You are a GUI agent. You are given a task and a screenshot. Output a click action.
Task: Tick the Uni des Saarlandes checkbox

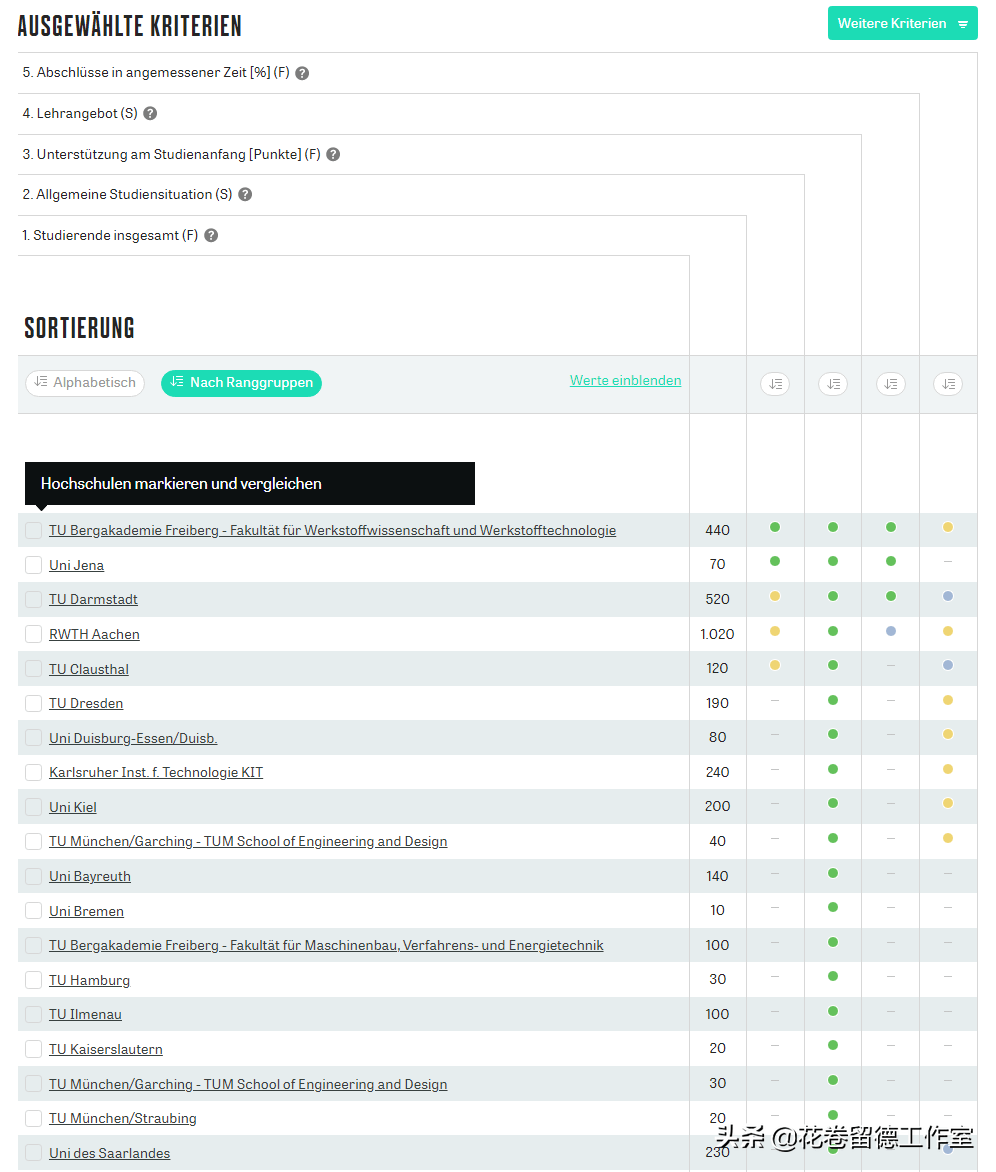tap(34, 1153)
